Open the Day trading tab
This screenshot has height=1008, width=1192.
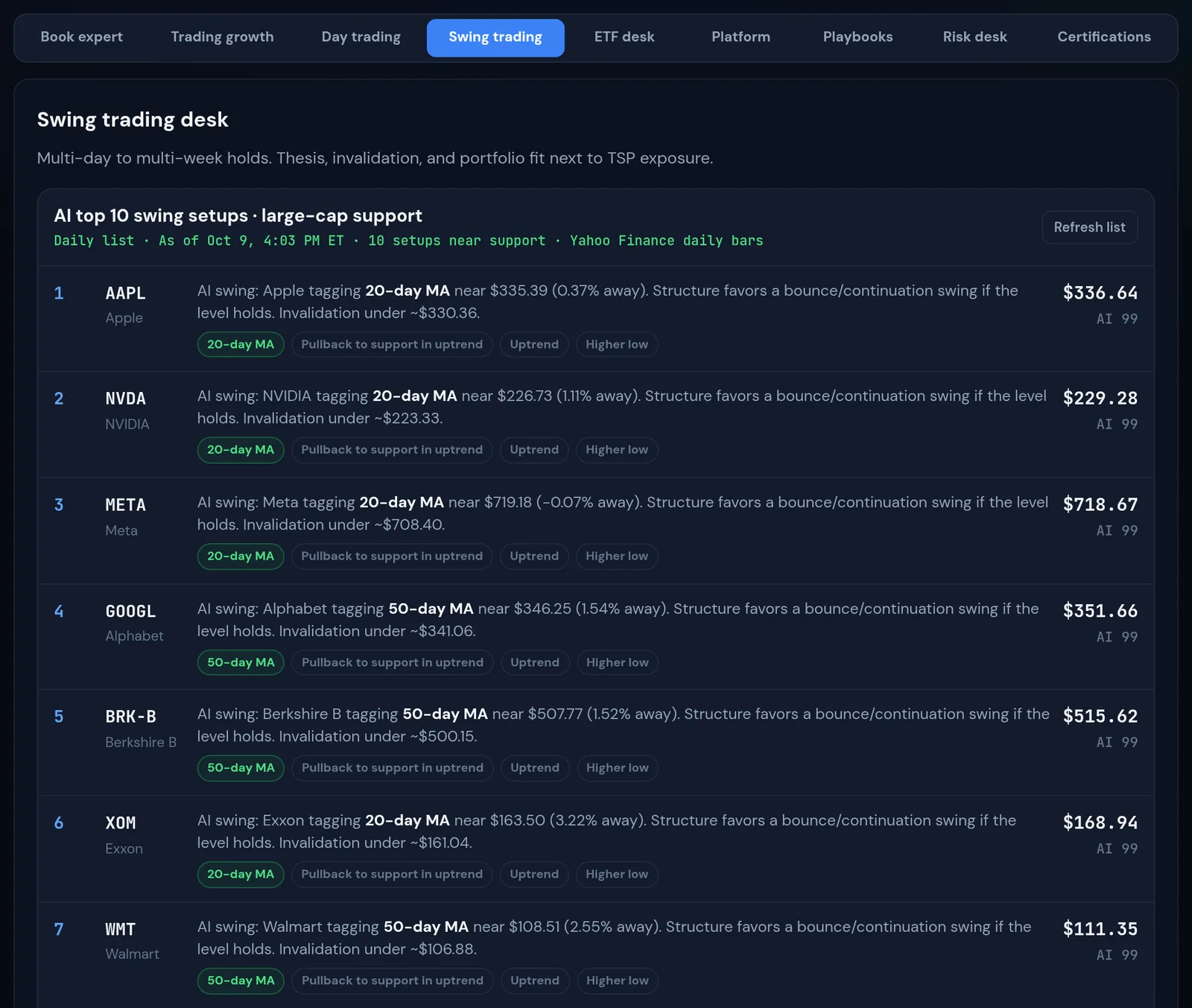click(361, 37)
